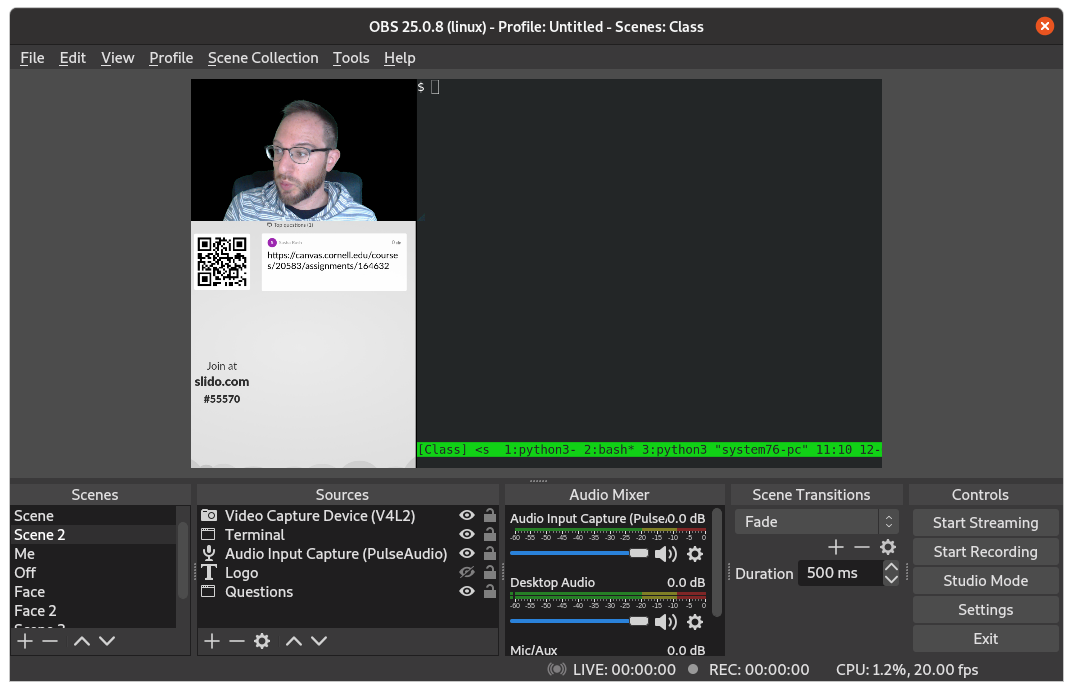Select the scene named Scene
Image resolution: width=1073 pixels, height=691 pixels.
coord(94,515)
